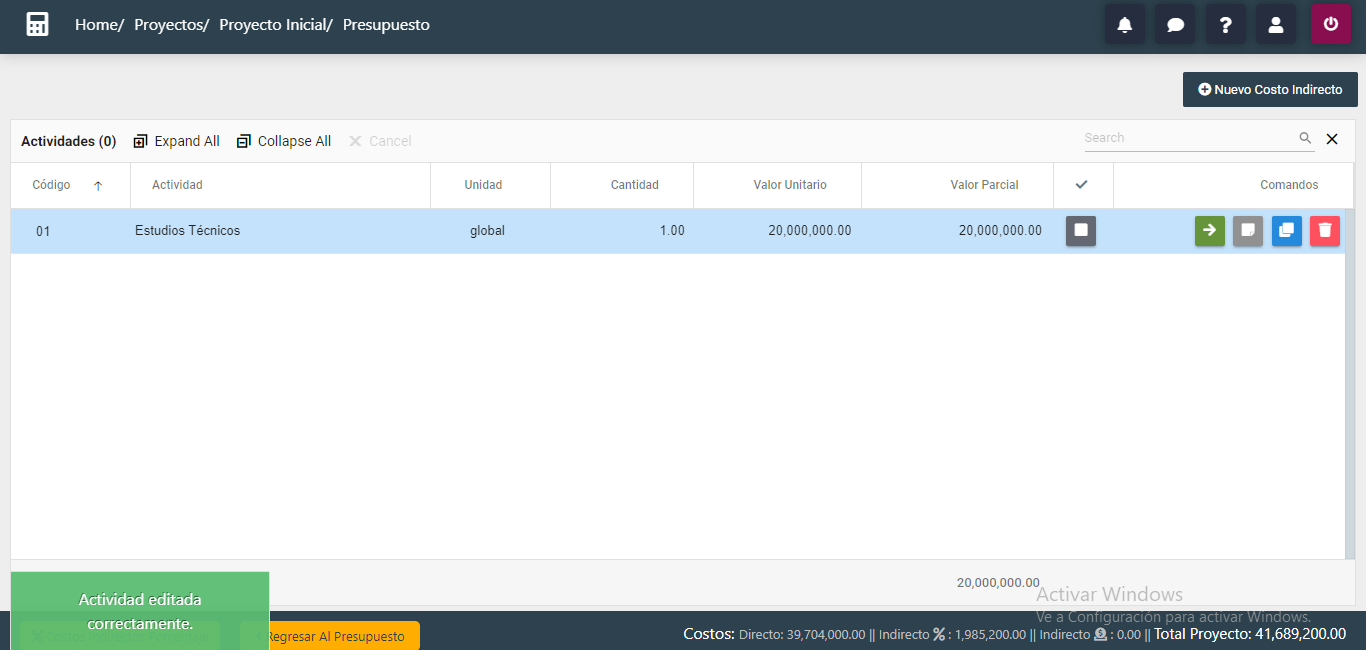Click Regresar Al Presupuesto button
The image size is (1366, 650).
[335, 636]
